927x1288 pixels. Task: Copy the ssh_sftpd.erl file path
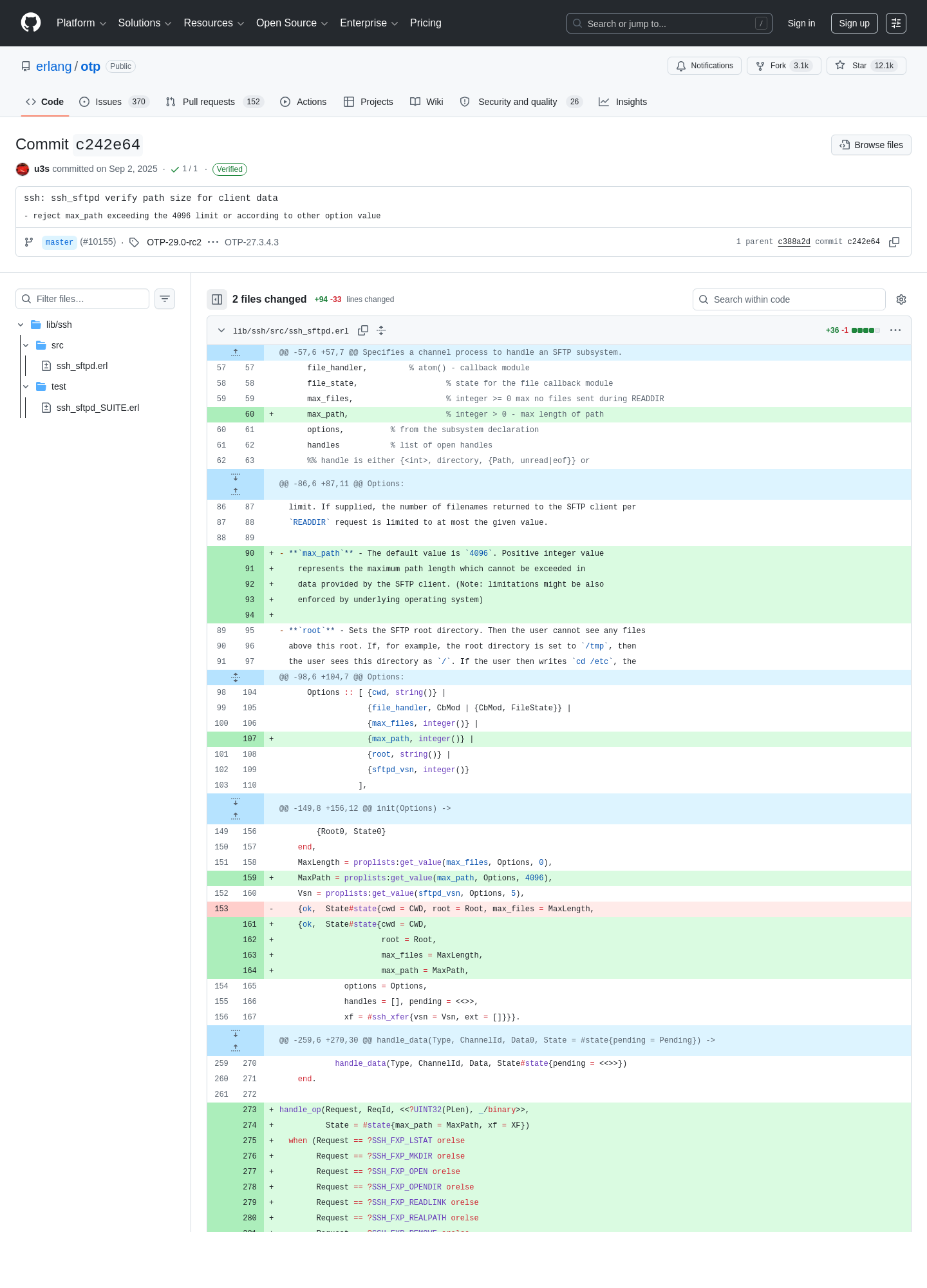coord(363,330)
